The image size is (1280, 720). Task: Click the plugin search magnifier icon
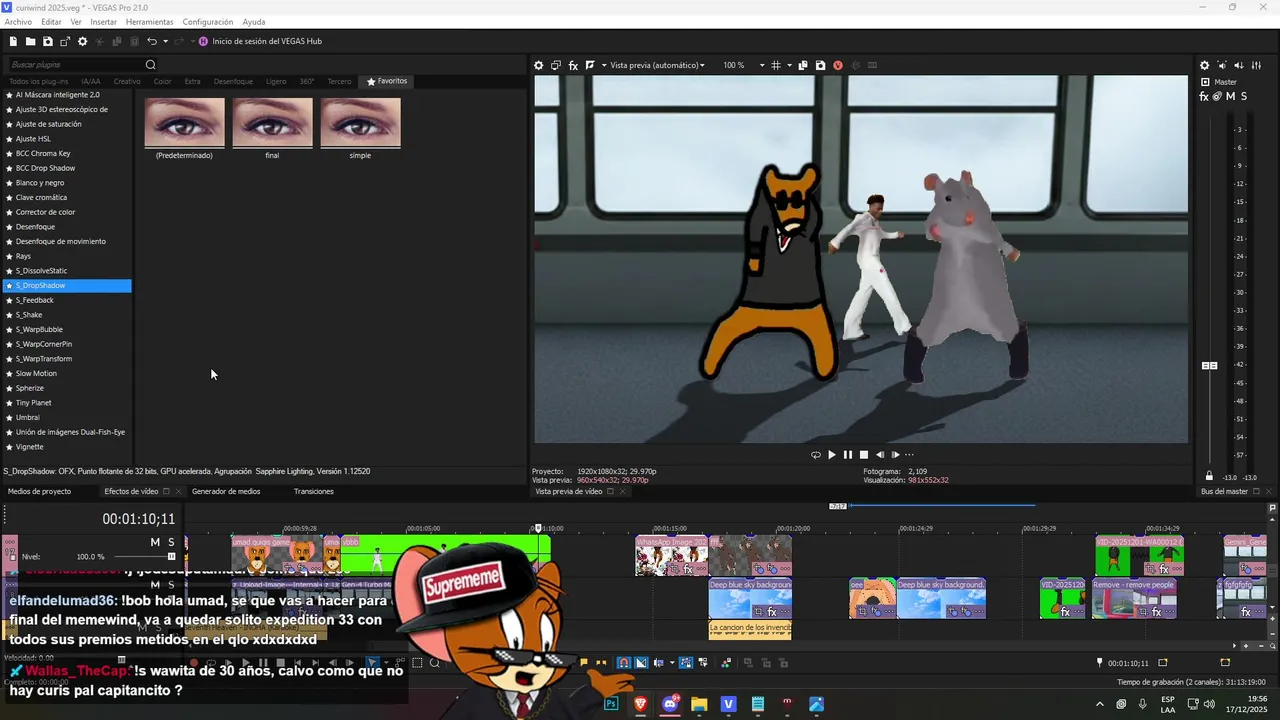pyautogui.click(x=151, y=65)
